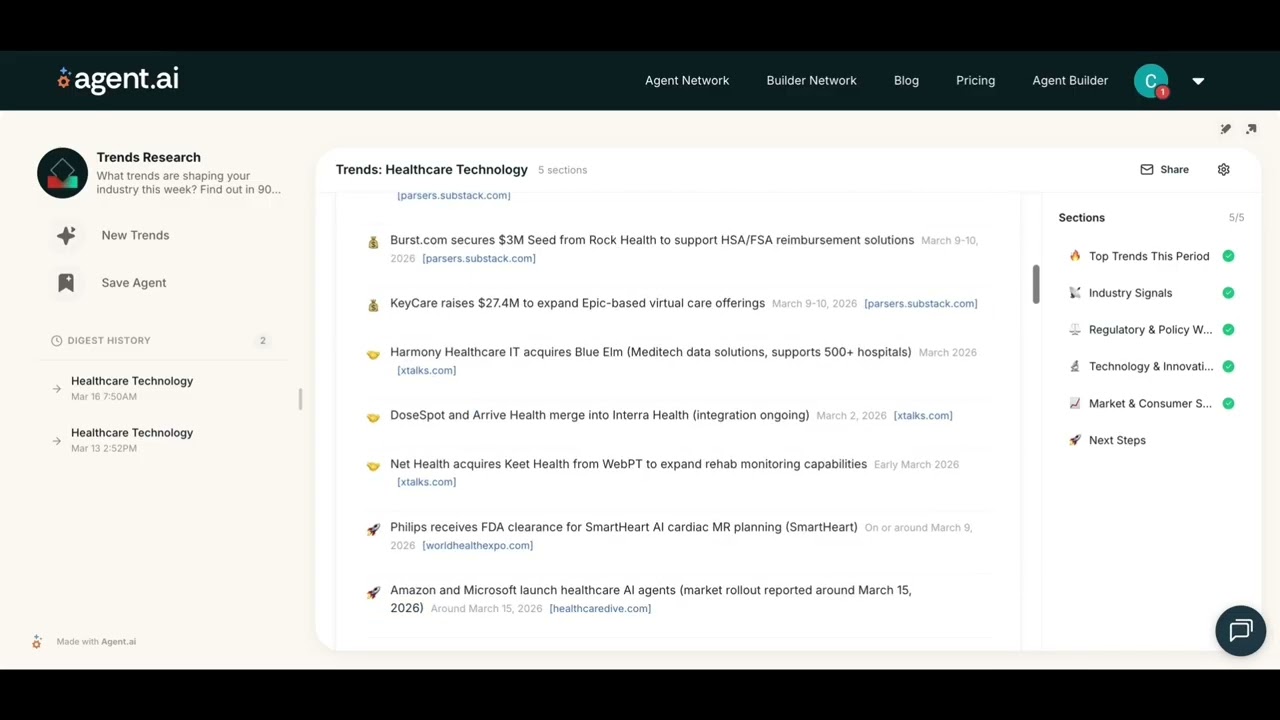Open parsers.substack.com source for Burst.com item
Screen dimensions: 1280x720
tap(479, 258)
